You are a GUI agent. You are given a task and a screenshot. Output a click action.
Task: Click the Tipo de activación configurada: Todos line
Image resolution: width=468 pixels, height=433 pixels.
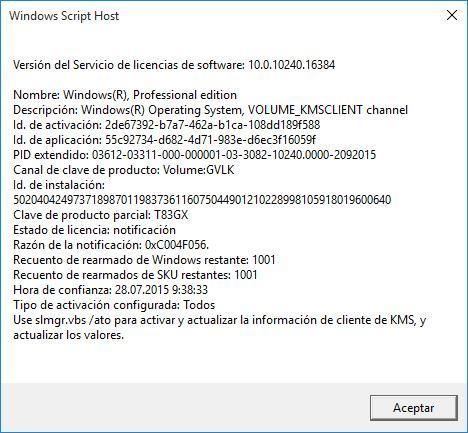coord(114,305)
